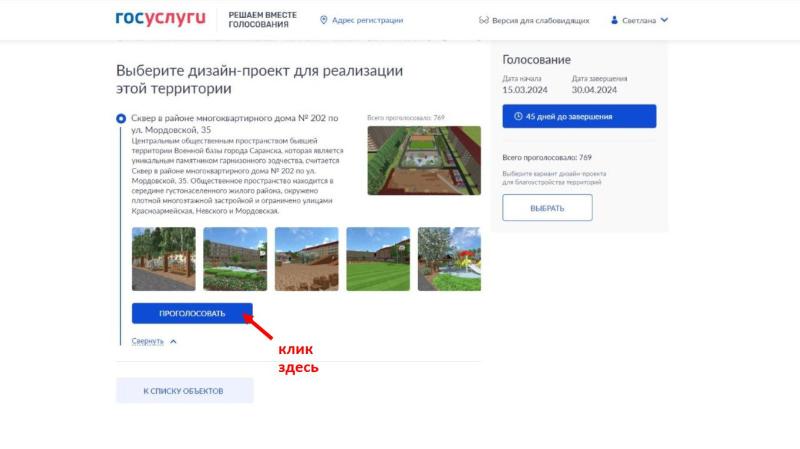
Task: Click the ПРОГОЛОСОВАТЬ button
Action: click(x=192, y=313)
